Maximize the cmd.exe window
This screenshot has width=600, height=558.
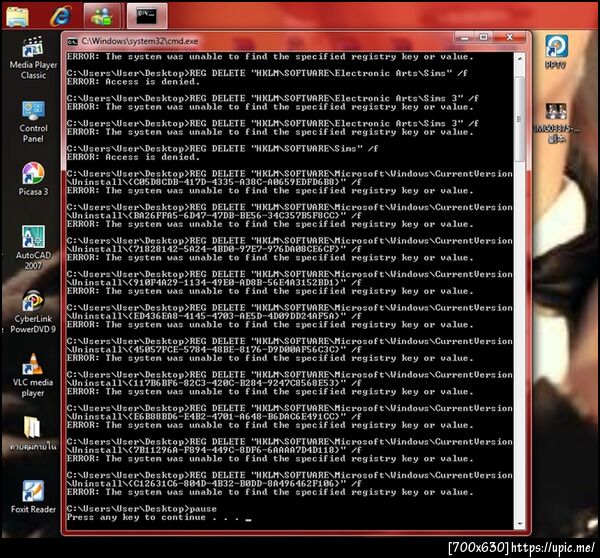point(484,38)
